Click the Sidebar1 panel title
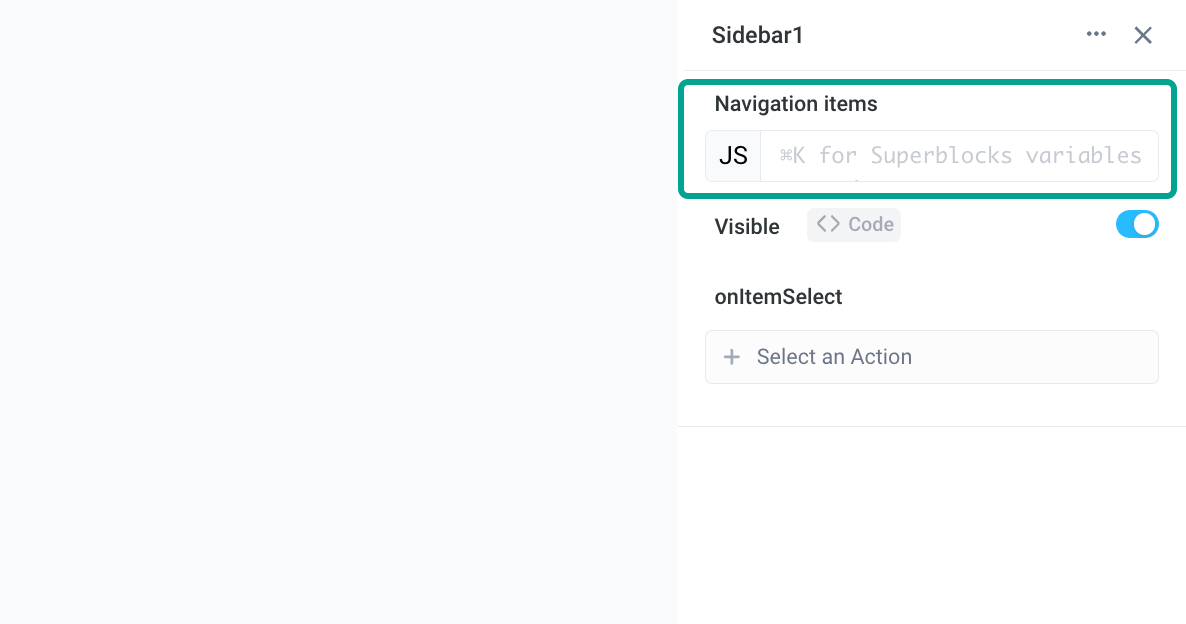The height and width of the screenshot is (624, 1186). (757, 34)
